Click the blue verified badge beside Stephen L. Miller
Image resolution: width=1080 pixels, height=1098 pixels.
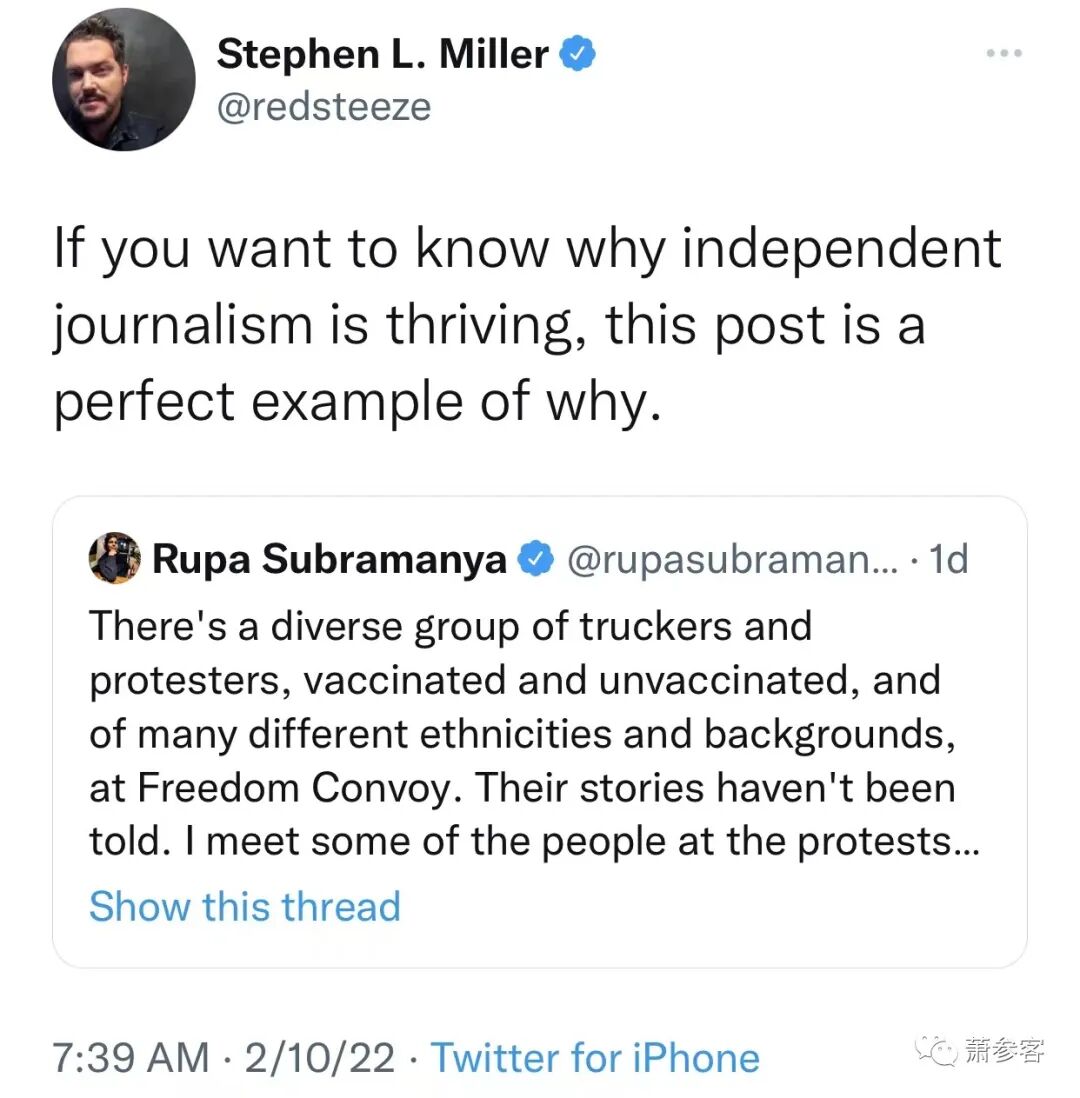[x=578, y=54]
